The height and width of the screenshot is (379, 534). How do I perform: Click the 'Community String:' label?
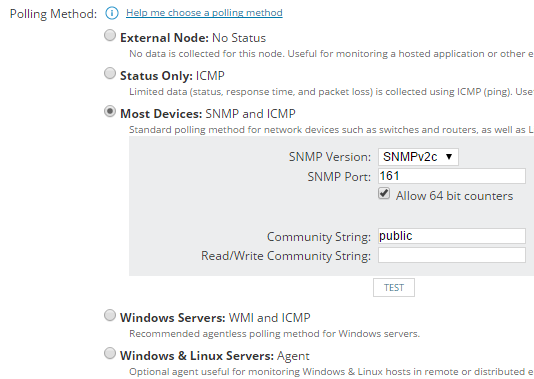pyautogui.click(x=319, y=237)
